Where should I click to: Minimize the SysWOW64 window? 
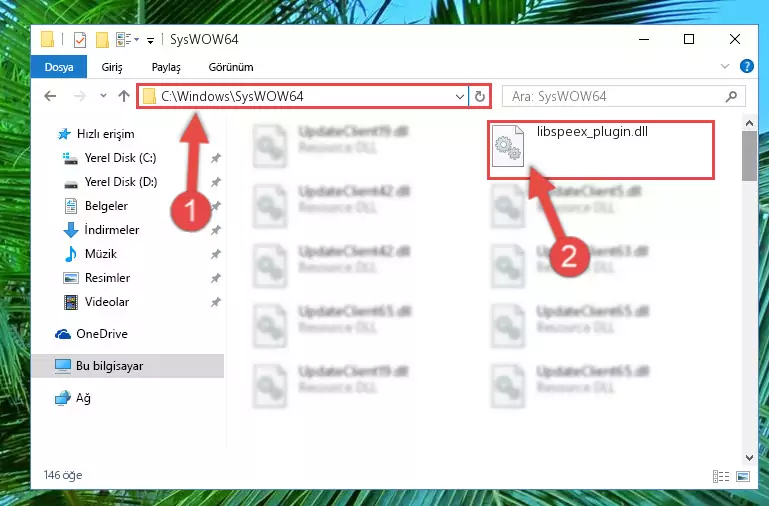point(644,39)
